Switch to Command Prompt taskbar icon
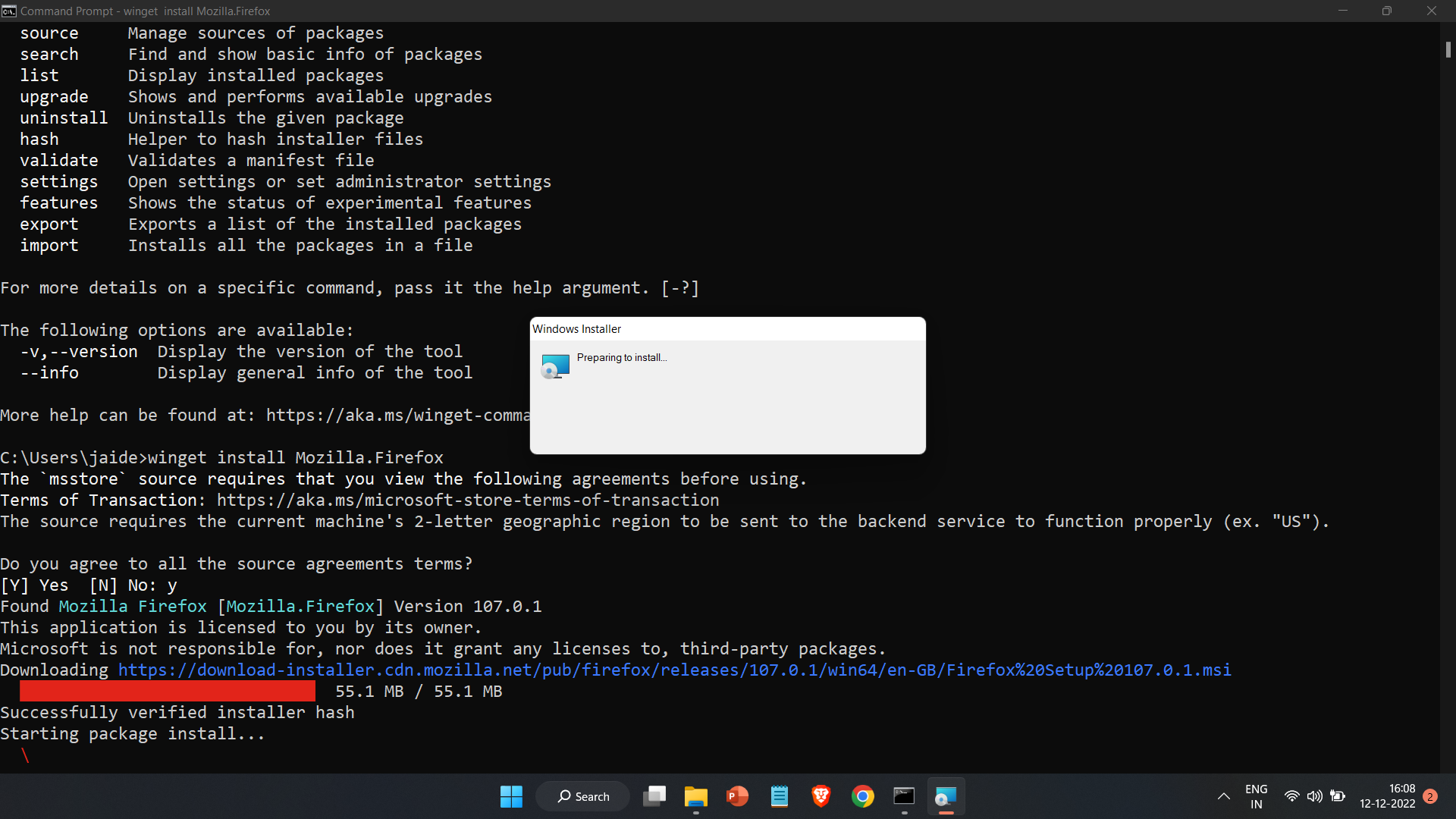Image resolution: width=1456 pixels, height=819 pixels. [x=904, y=796]
